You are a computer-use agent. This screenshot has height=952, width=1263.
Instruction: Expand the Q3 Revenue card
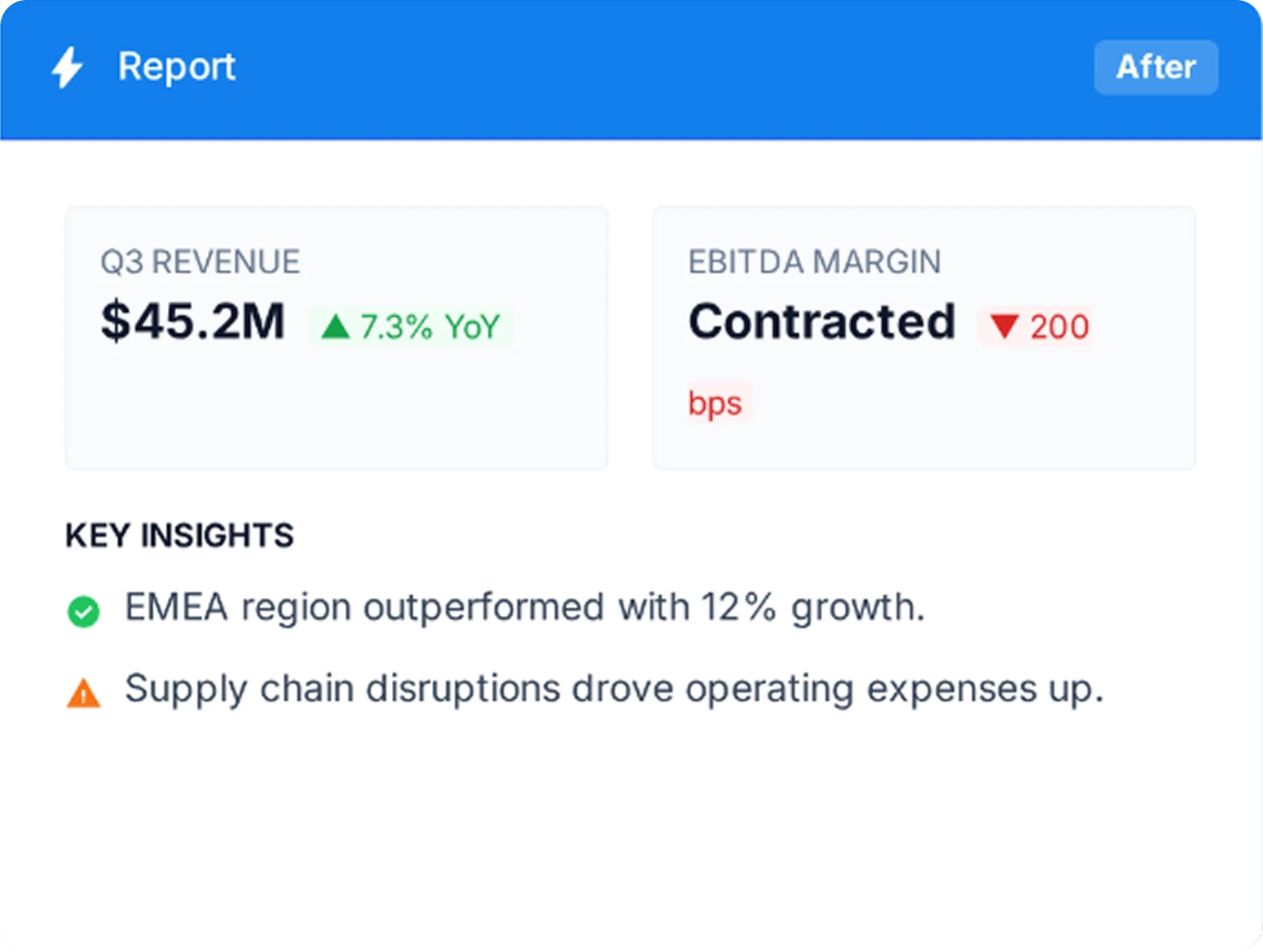click(337, 336)
